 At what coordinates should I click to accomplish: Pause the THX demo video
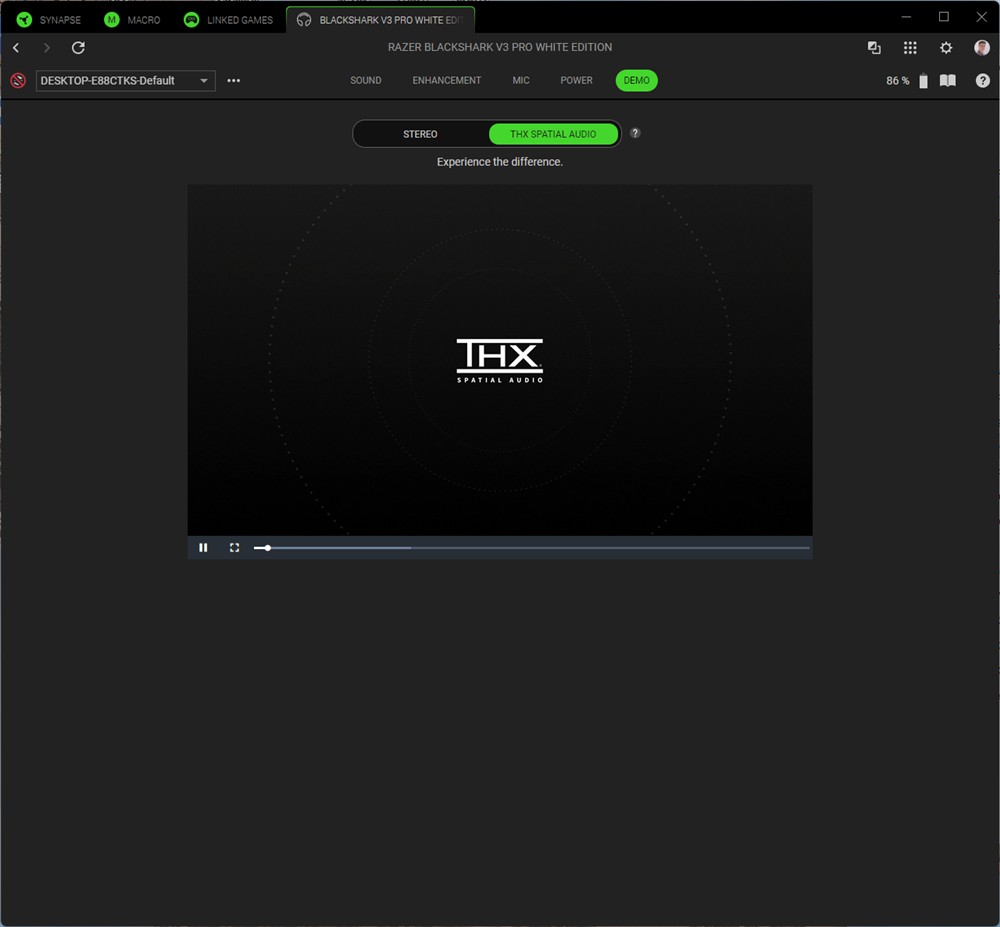click(203, 548)
